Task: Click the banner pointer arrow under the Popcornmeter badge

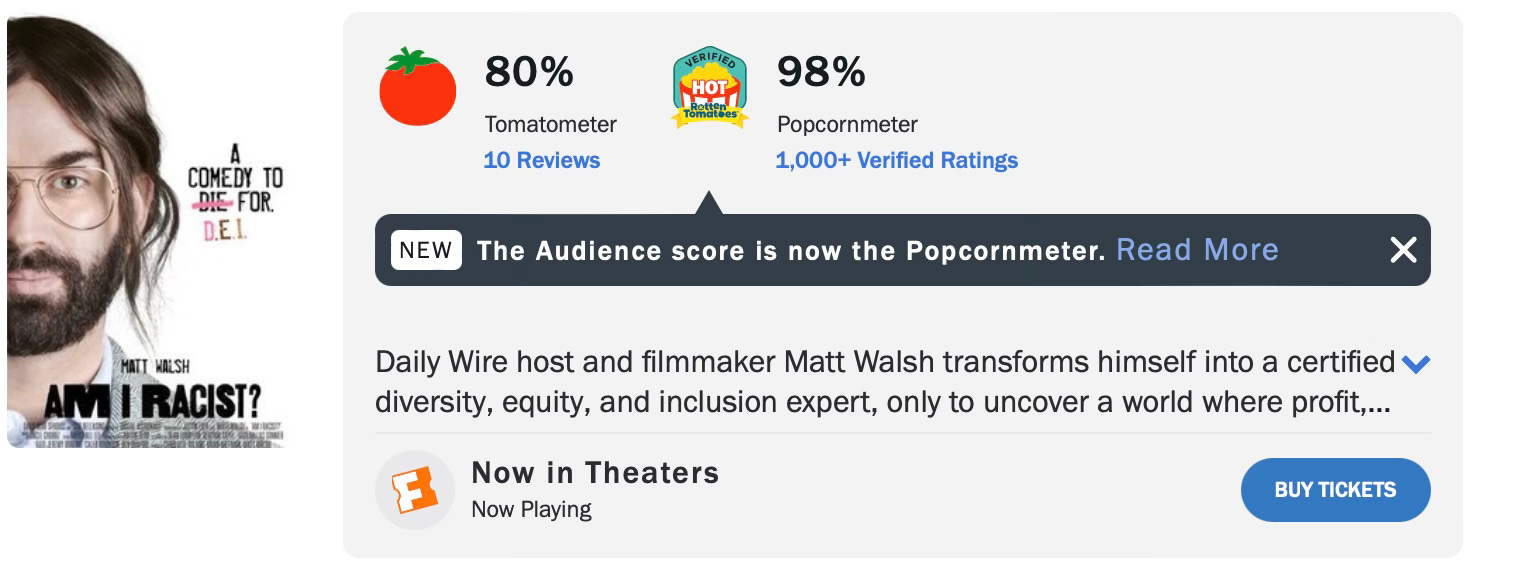Action: click(x=708, y=203)
